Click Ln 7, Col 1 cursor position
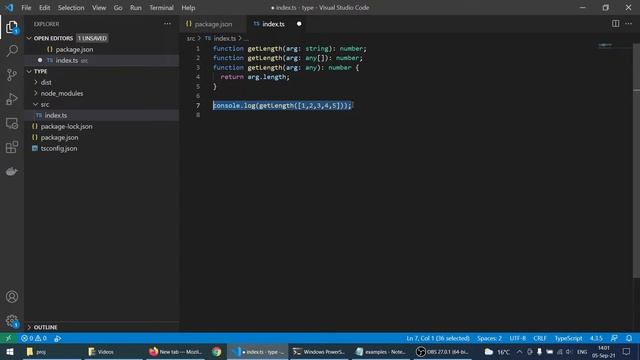 point(438,338)
